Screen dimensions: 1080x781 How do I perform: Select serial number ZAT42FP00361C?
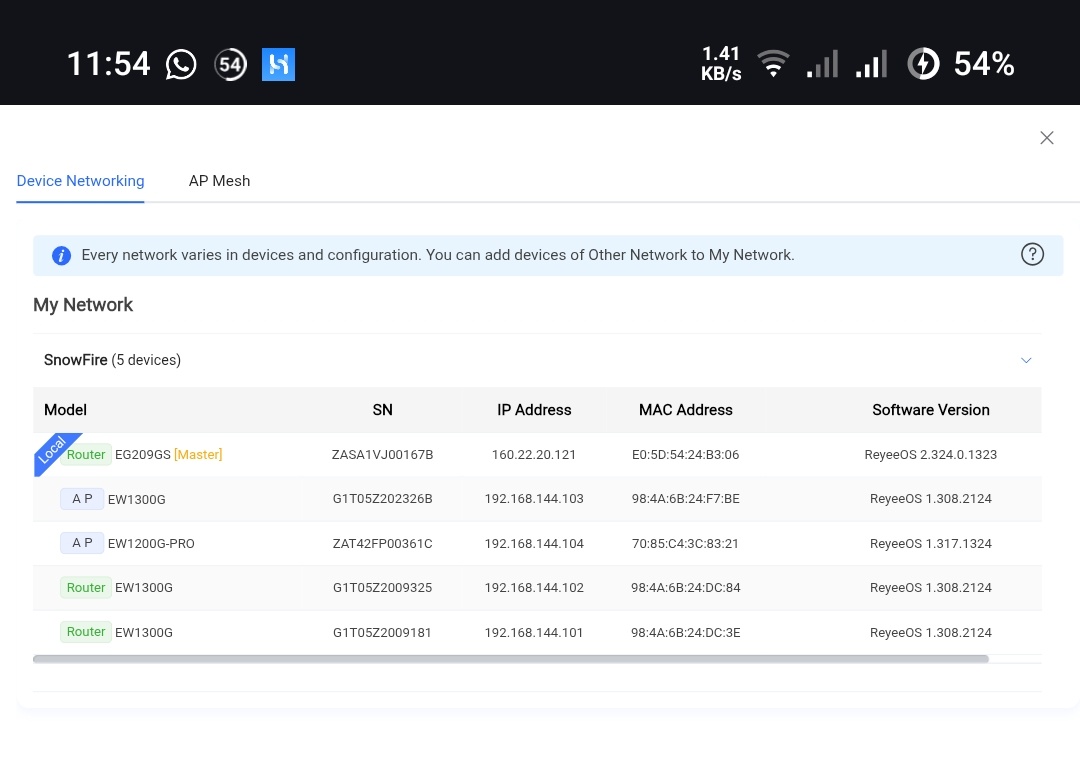(382, 543)
